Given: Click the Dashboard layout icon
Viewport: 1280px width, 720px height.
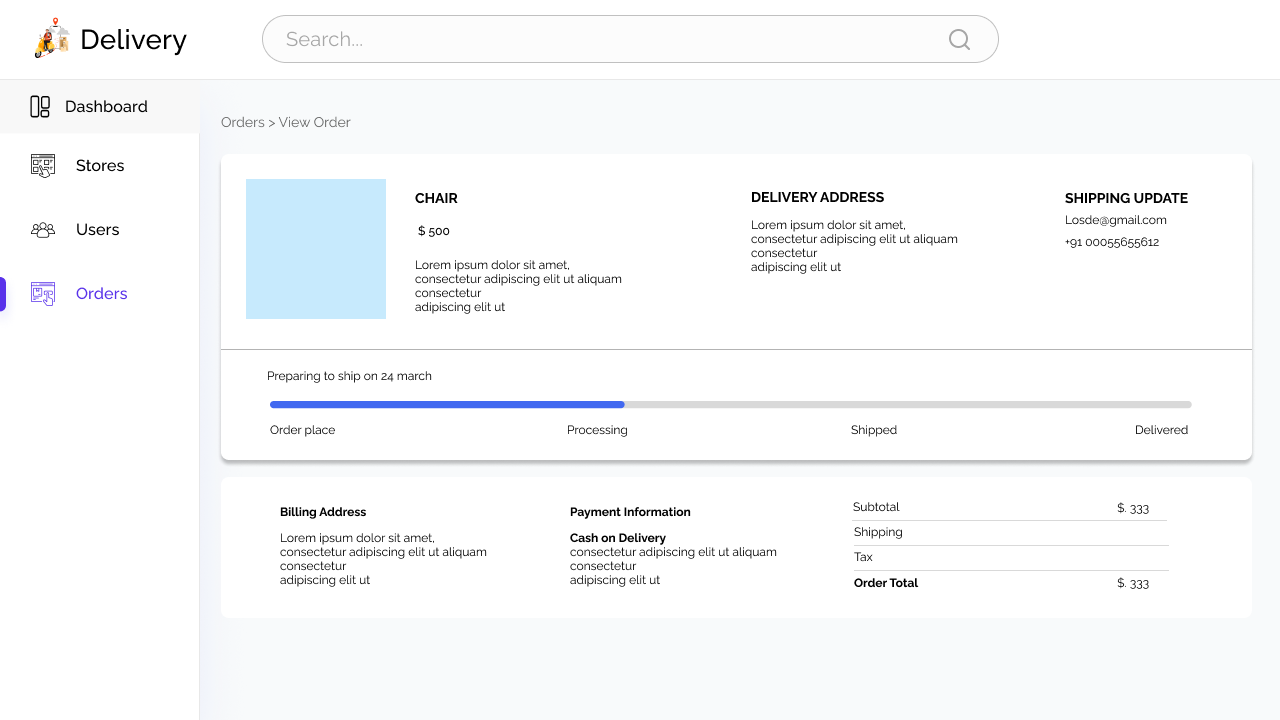Looking at the screenshot, I should coord(40,107).
